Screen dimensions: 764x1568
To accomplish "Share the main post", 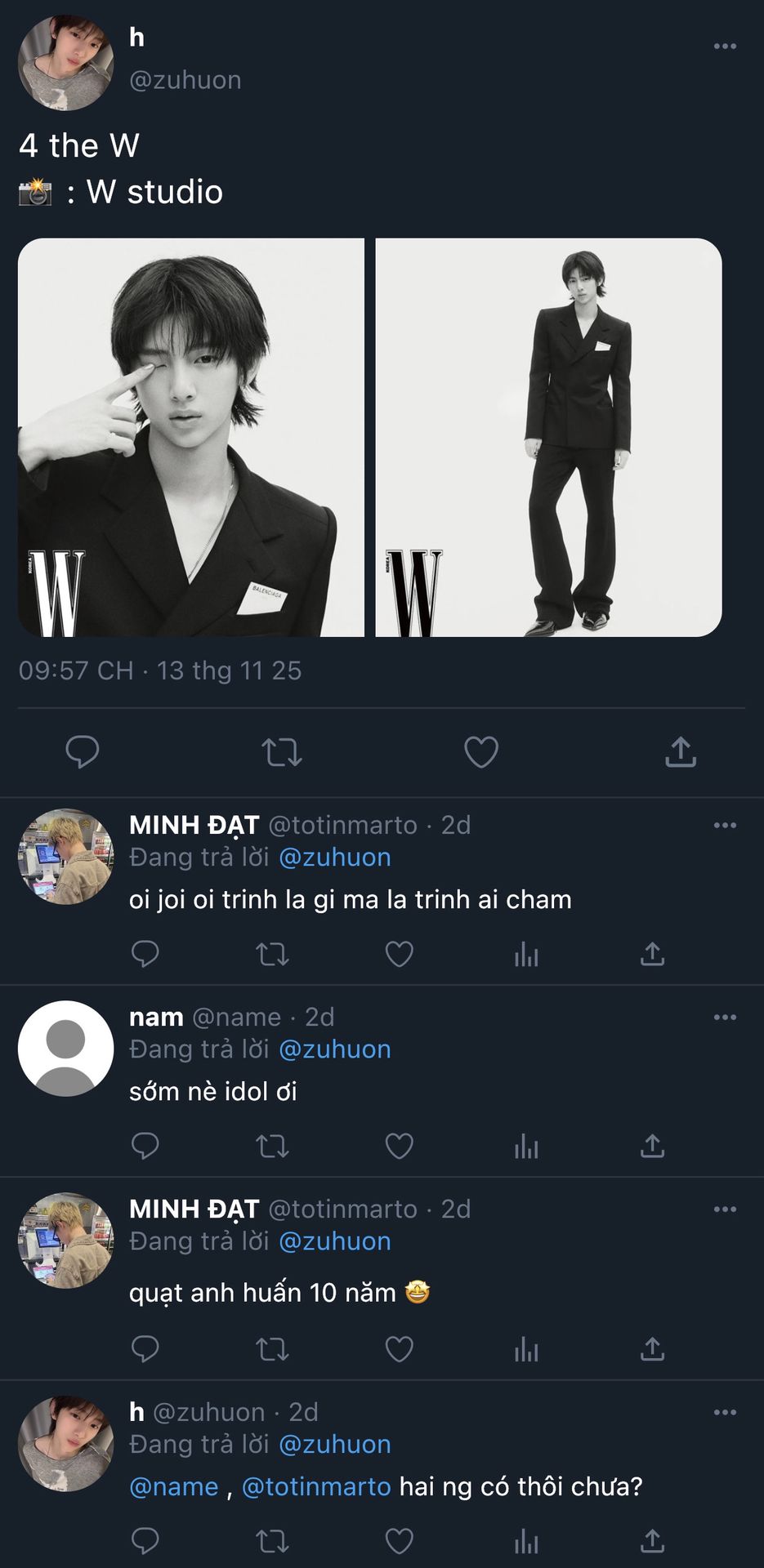I will point(680,752).
